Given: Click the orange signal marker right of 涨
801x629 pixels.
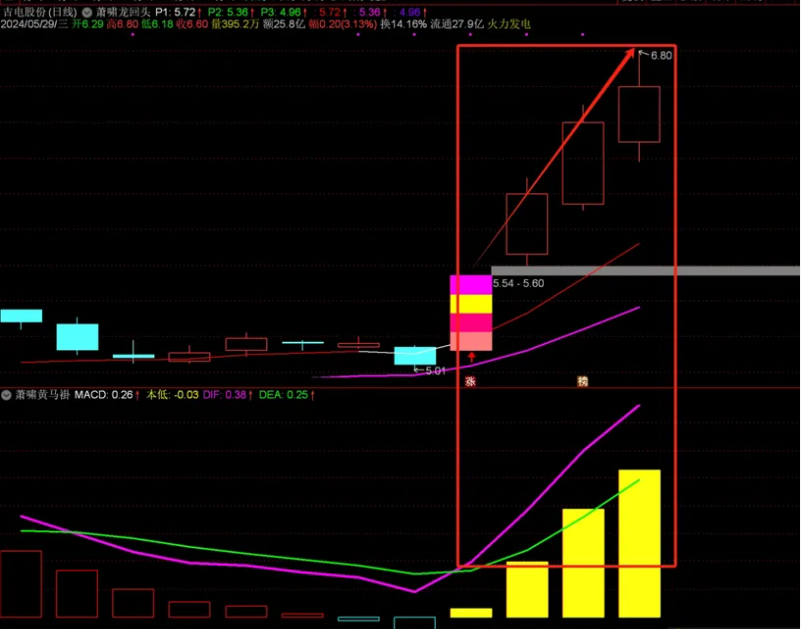Looking at the screenshot, I should (x=582, y=382).
